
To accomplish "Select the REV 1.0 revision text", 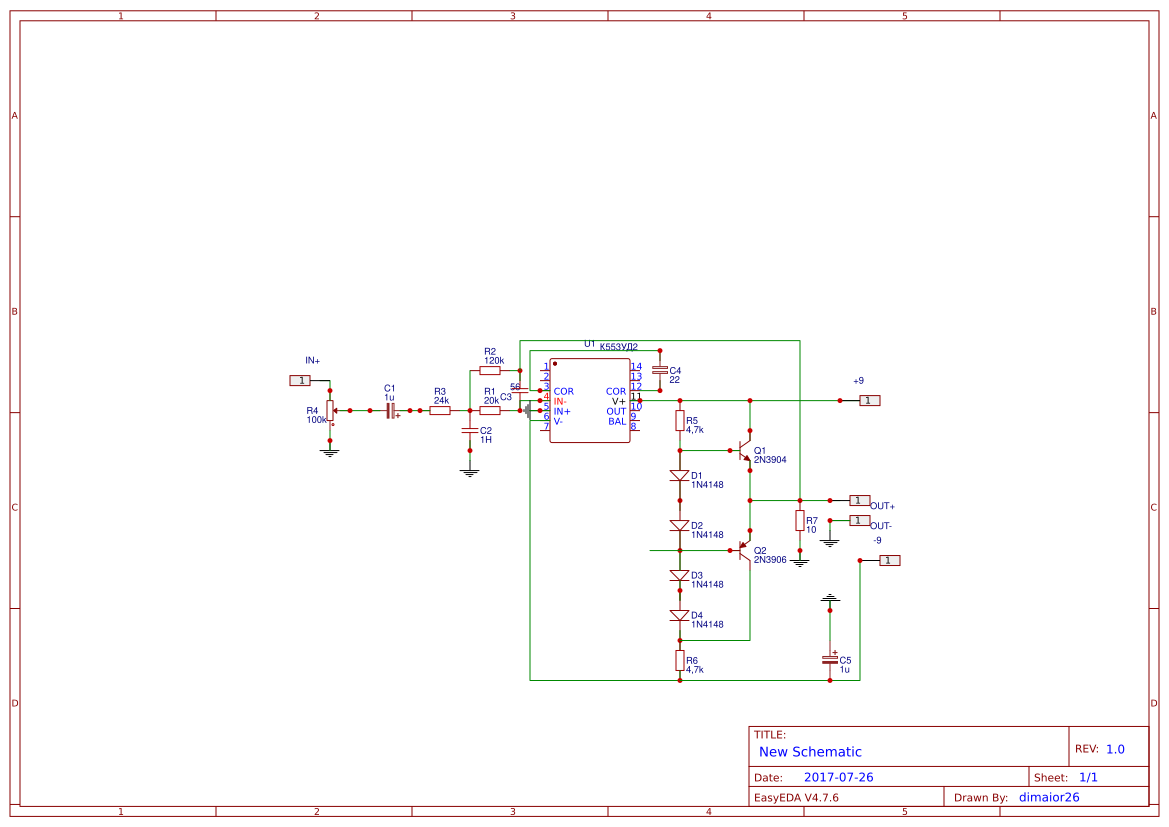I will coord(1102,747).
